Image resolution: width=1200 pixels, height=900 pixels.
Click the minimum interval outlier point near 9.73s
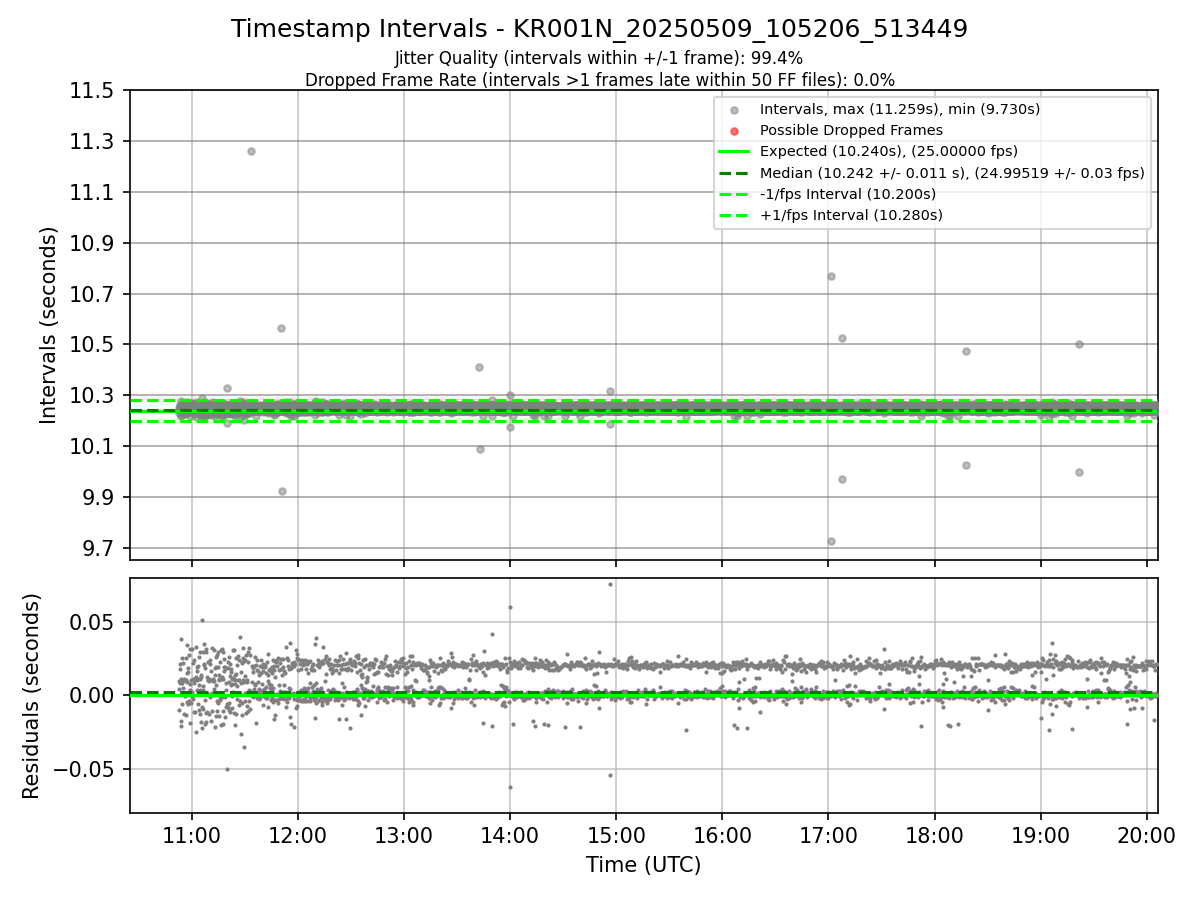click(x=831, y=541)
